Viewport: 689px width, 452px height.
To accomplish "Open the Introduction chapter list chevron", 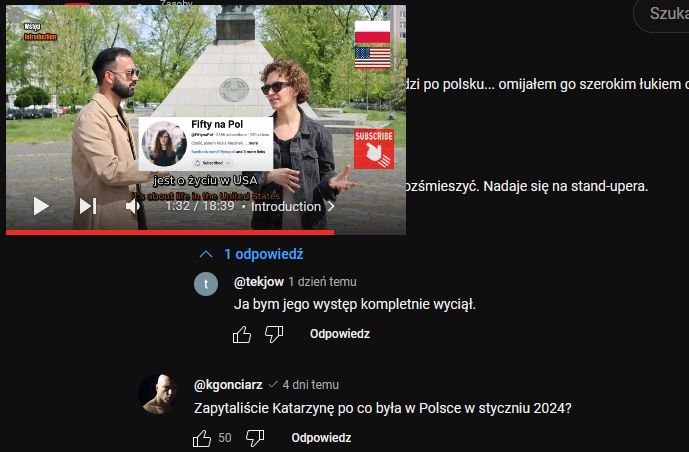I will coord(331,206).
